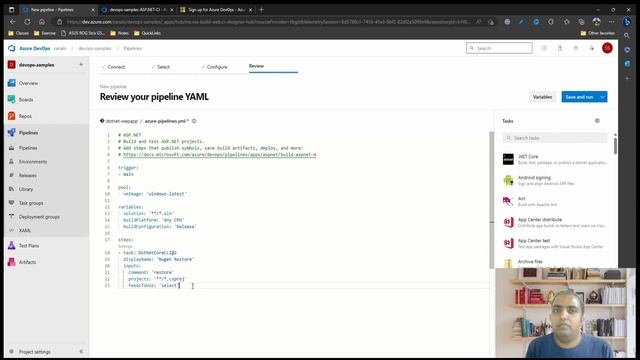Click the Azure DevOps logo

tap(11, 48)
